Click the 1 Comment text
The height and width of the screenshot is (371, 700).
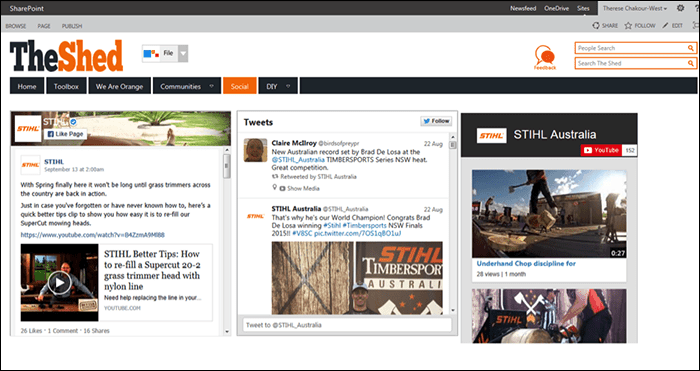(x=62, y=331)
